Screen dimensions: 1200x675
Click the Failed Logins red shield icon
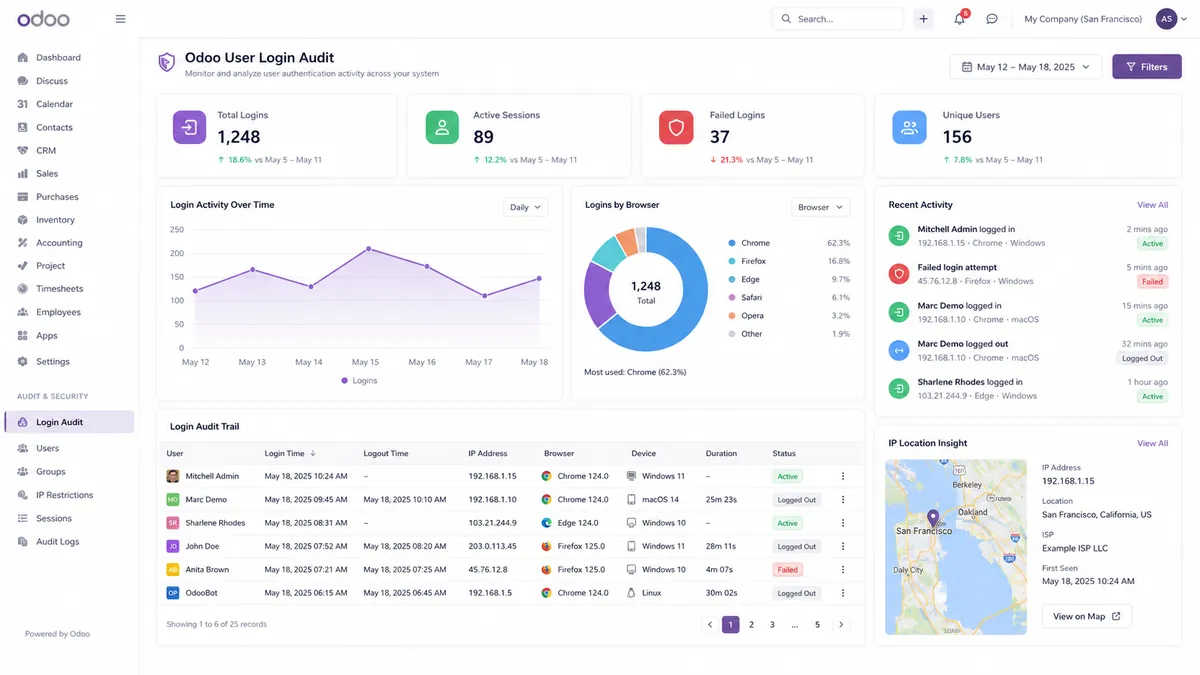pos(676,128)
